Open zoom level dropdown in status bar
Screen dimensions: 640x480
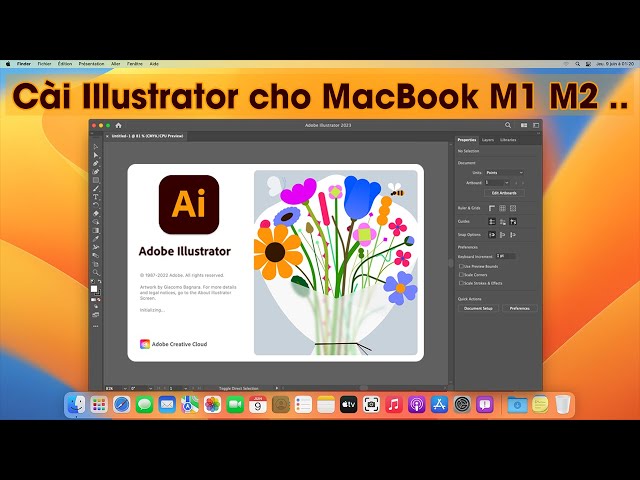click(x=125, y=389)
